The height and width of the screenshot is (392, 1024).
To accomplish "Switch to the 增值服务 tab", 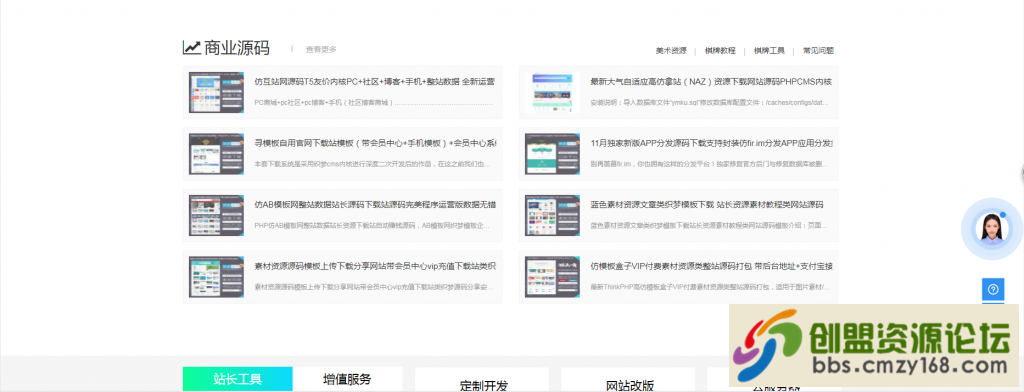I will (x=347, y=380).
